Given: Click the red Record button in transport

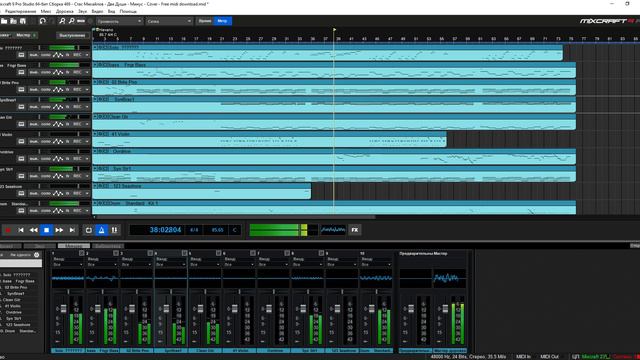Looking at the screenshot, I should point(8,230).
